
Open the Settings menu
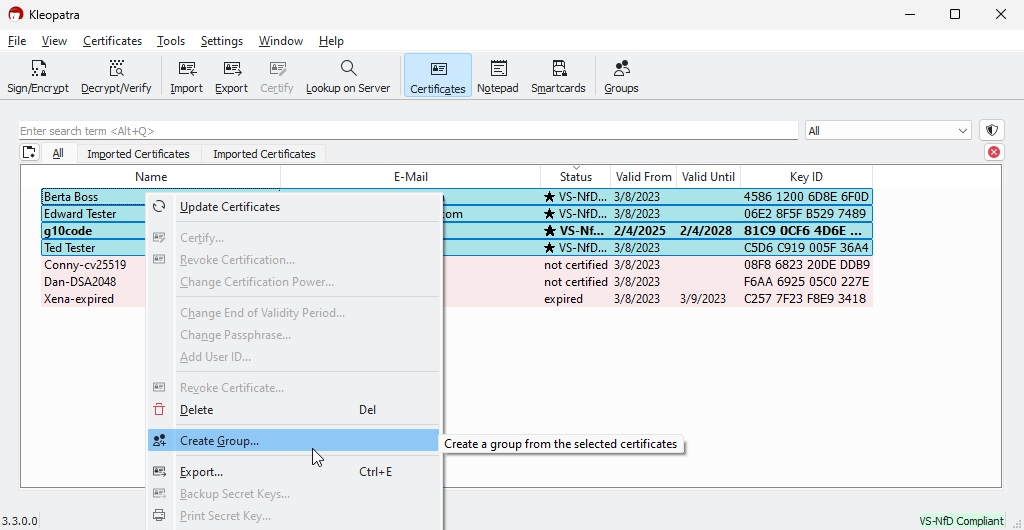click(222, 40)
